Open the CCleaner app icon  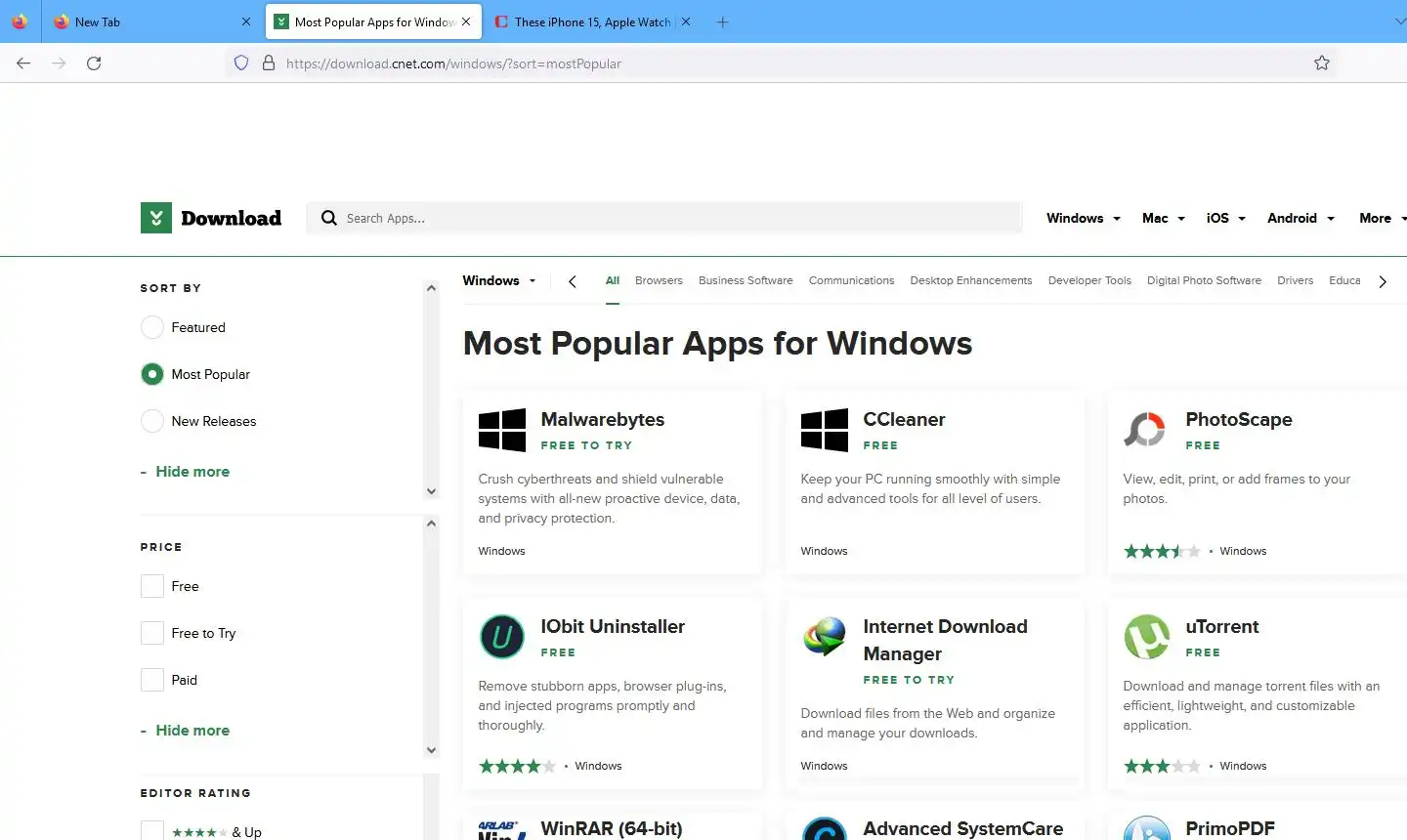pyautogui.click(x=825, y=430)
